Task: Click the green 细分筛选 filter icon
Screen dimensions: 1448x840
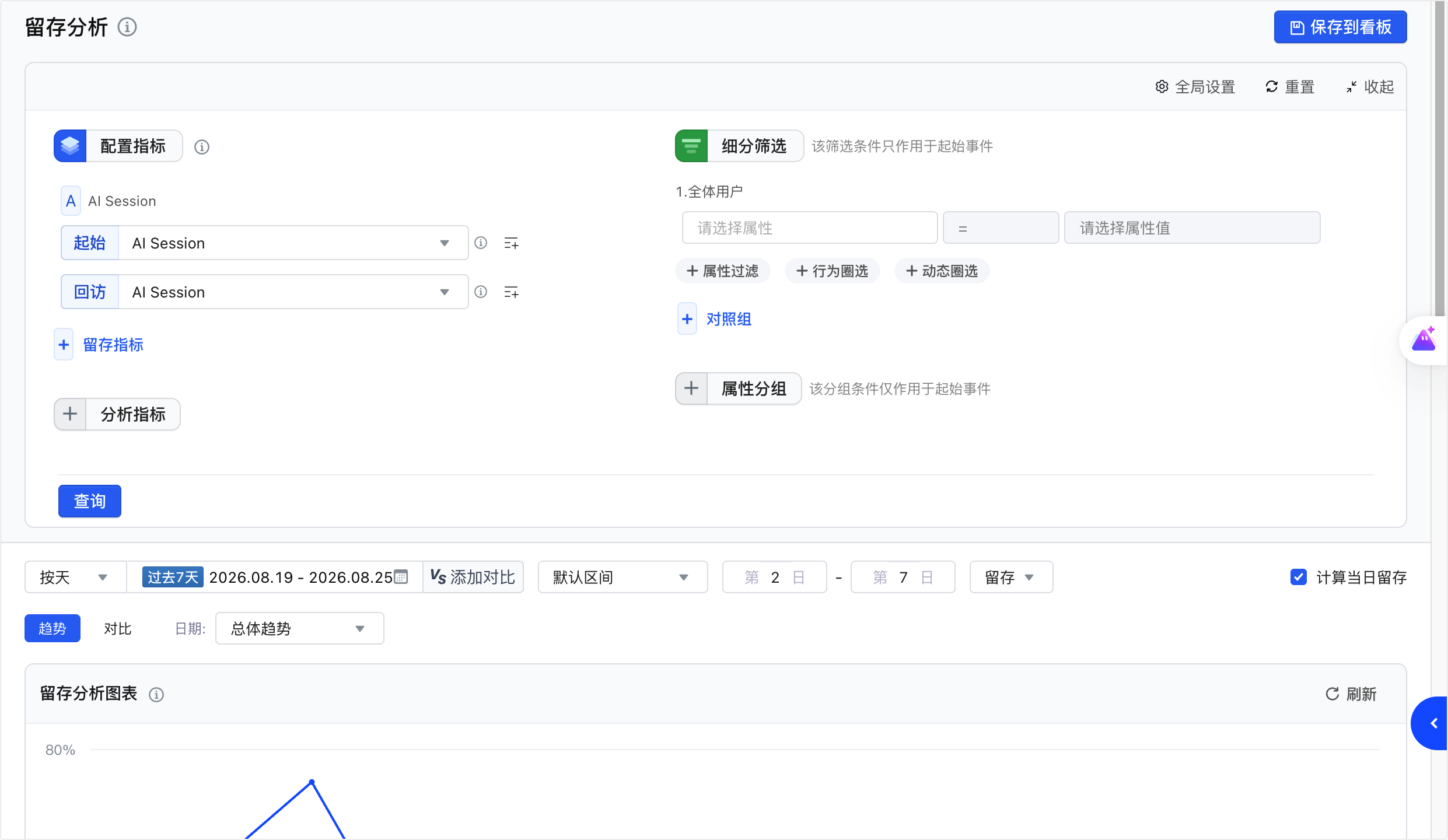Action: coord(691,146)
